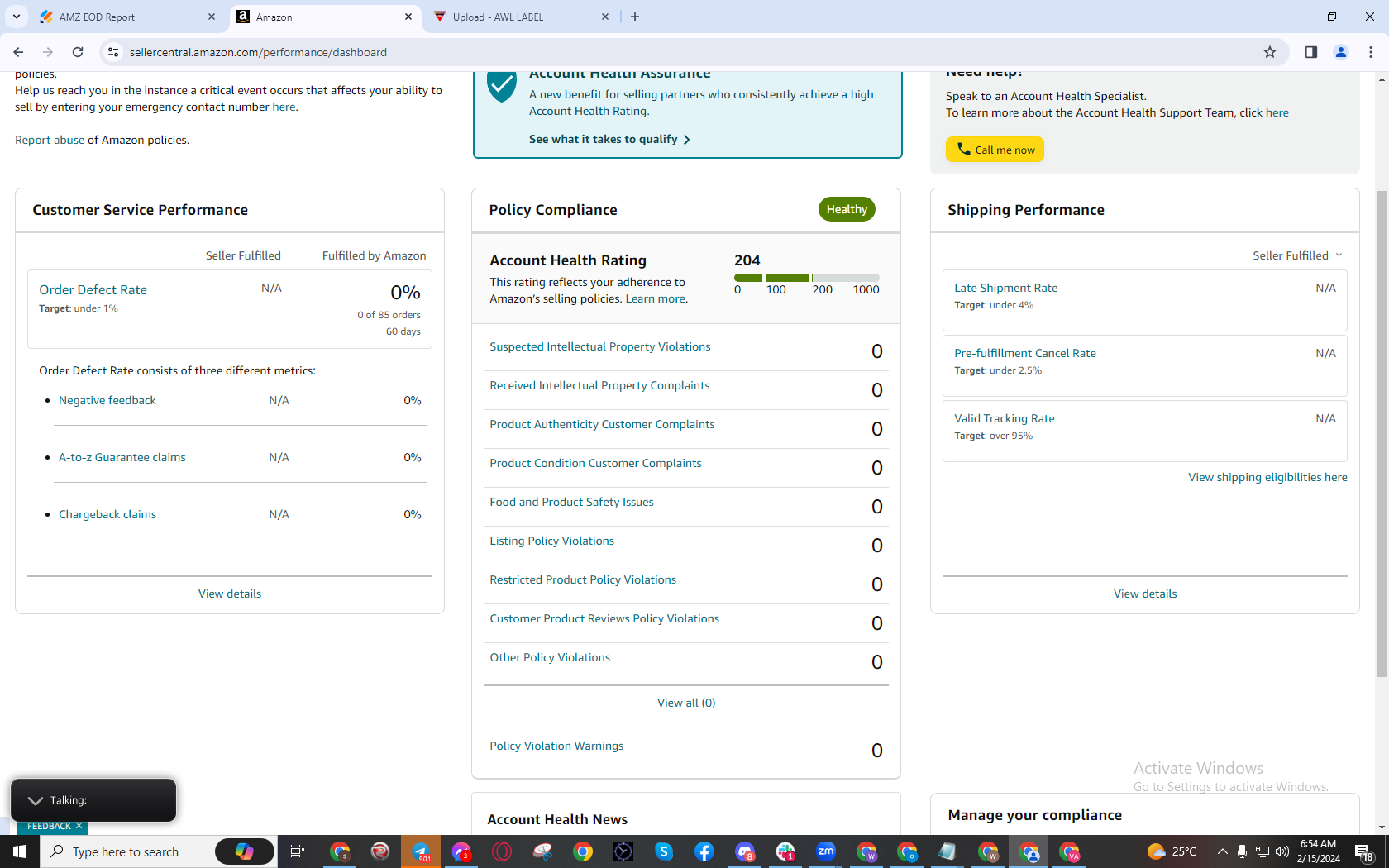Viewport: 1389px width, 868px height.
Task: Open the Chrome three-dot menu
Action: (x=1371, y=52)
